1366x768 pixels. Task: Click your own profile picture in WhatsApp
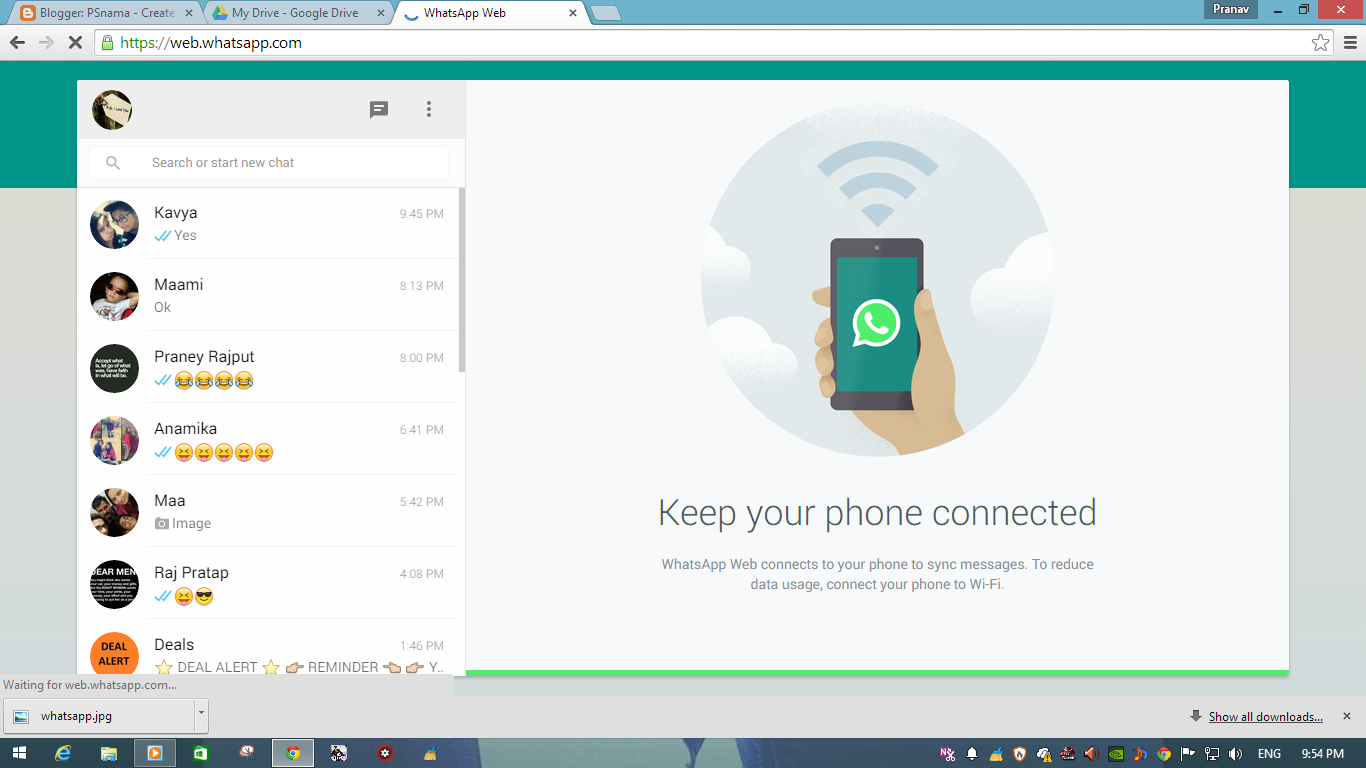112,110
